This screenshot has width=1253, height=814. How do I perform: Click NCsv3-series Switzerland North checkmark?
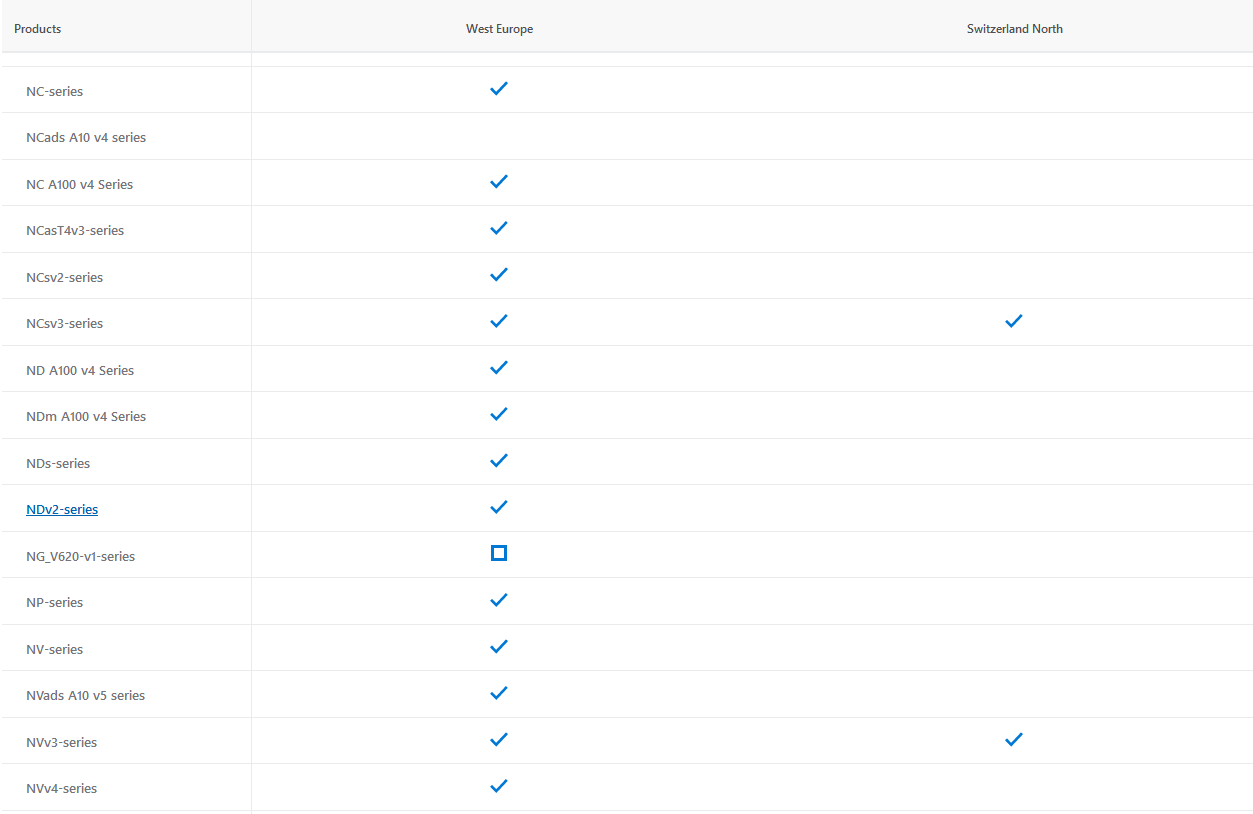click(1014, 321)
